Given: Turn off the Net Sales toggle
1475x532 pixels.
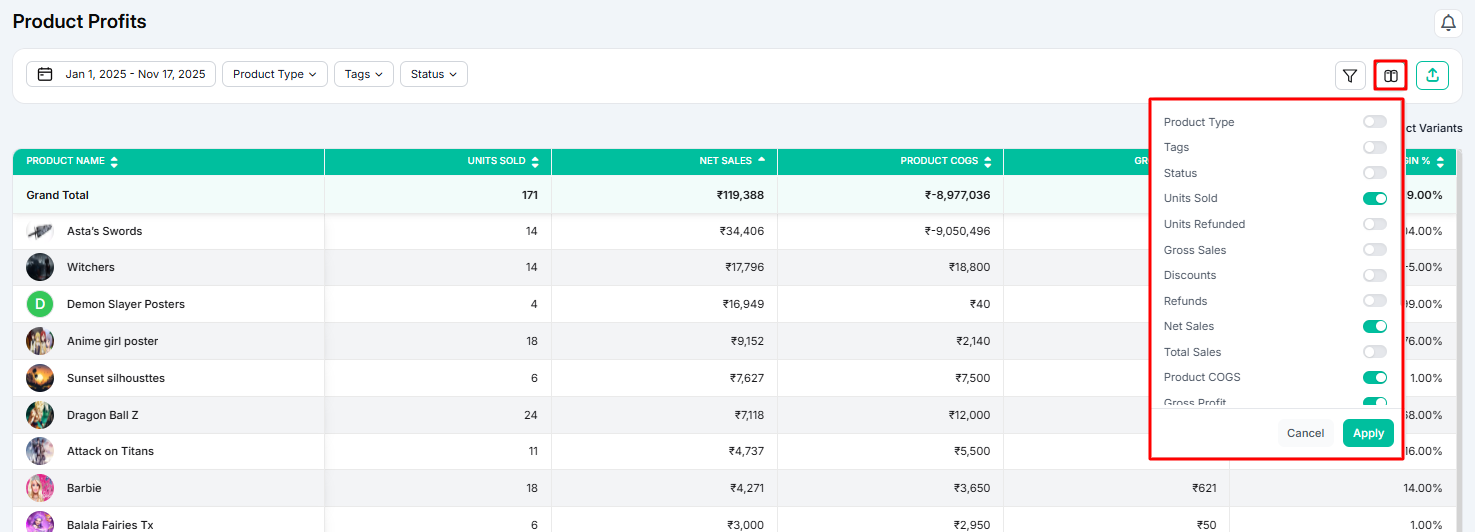Looking at the screenshot, I should pos(1374,326).
